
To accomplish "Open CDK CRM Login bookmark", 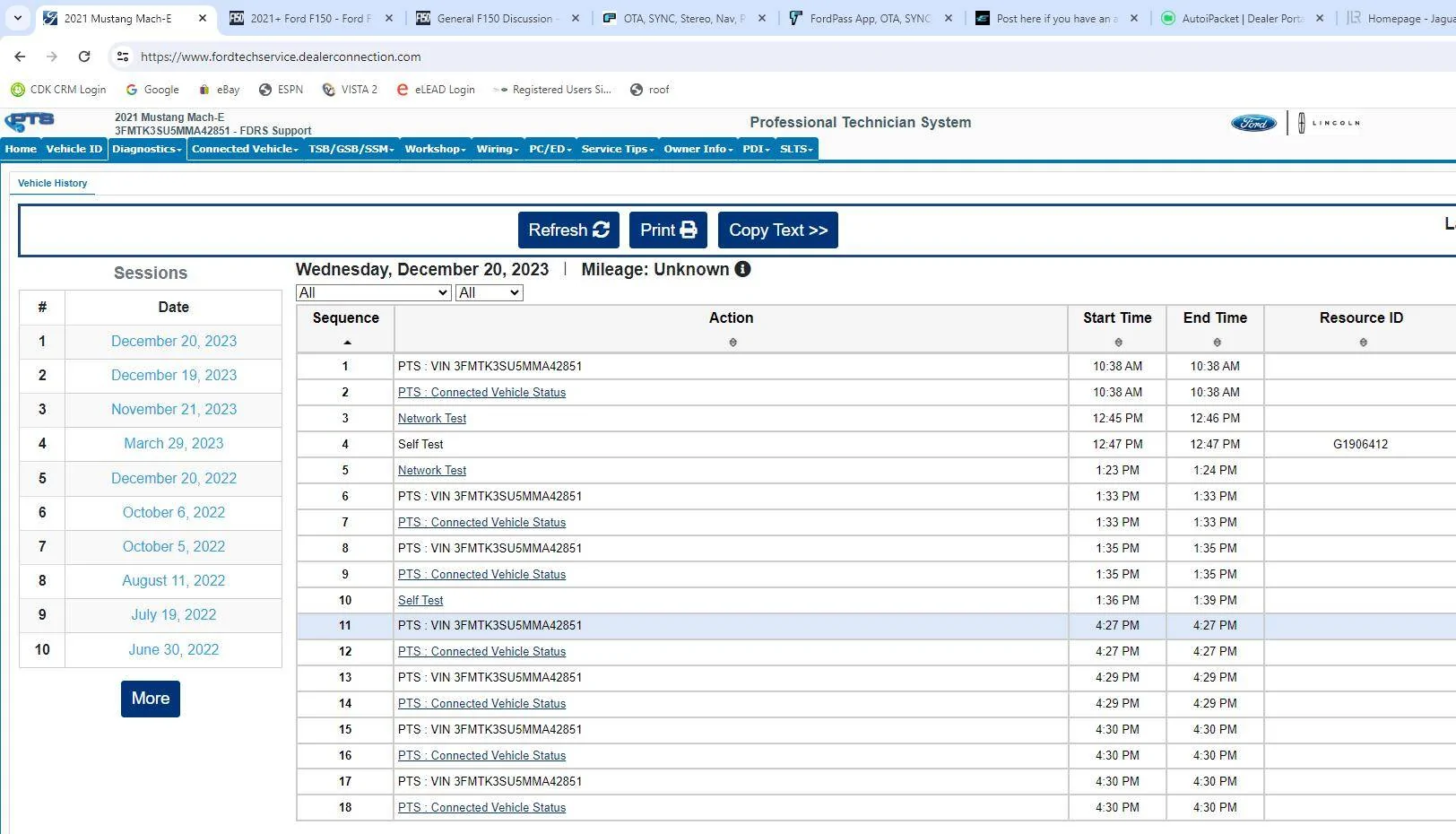I will pos(58,90).
